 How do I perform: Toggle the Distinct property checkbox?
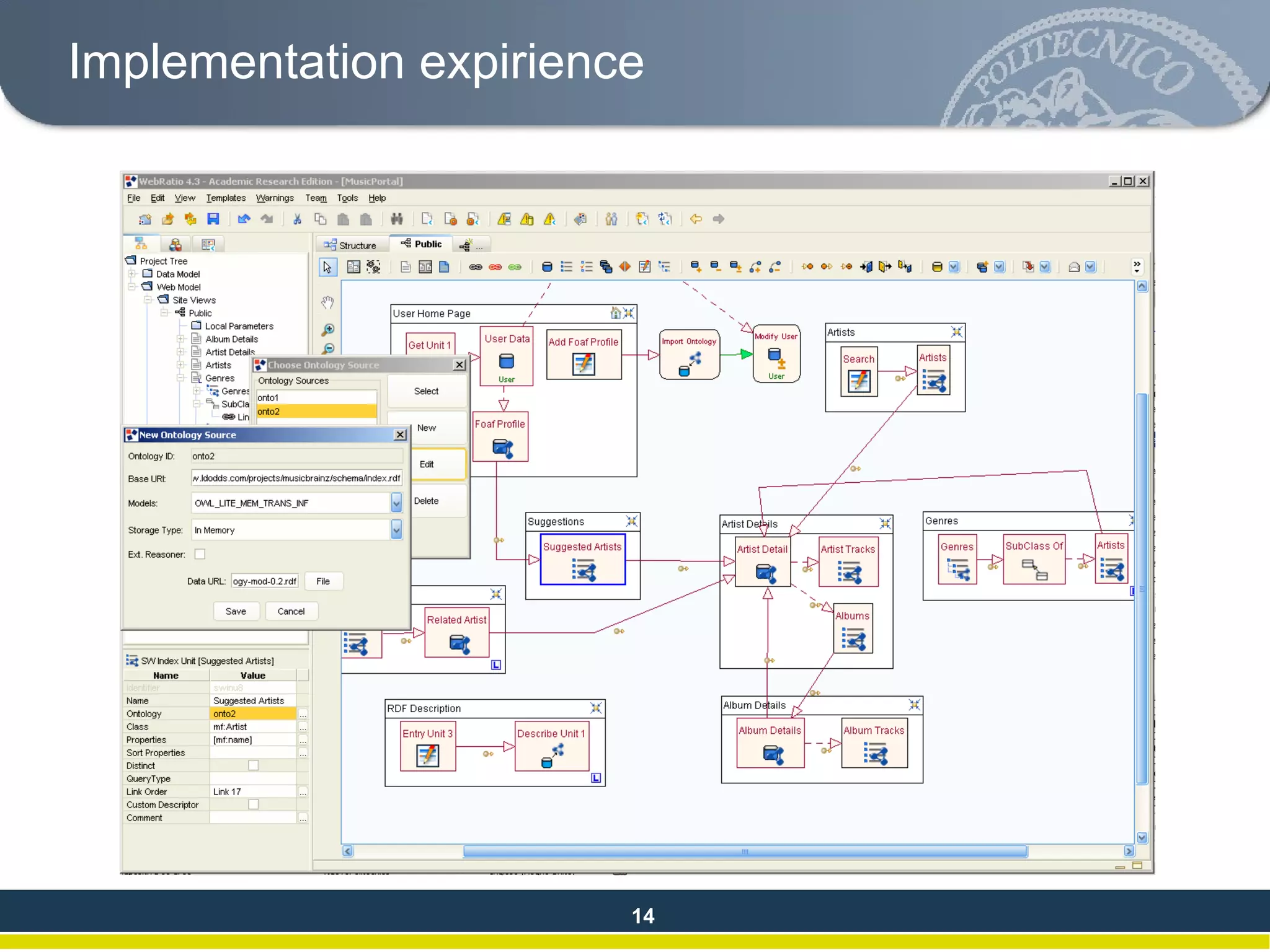click(253, 765)
